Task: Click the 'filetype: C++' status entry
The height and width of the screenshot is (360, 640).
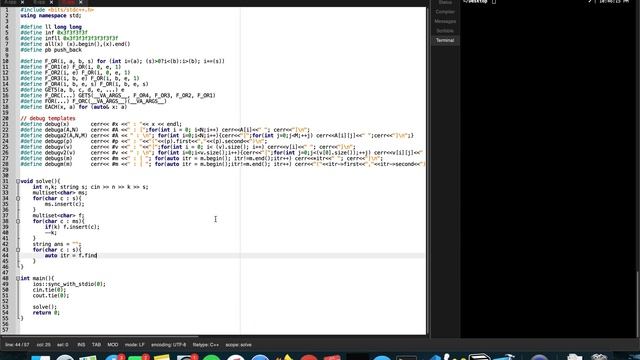Action: (x=206, y=345)
